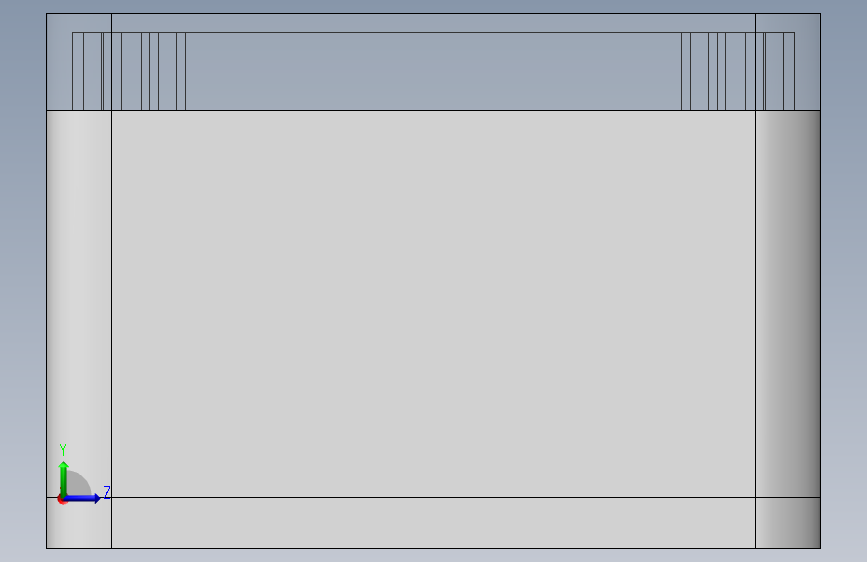Screen dimensions: 867x562
Task: Click the blue Z axis label
Action: click(x=107, y=492)
